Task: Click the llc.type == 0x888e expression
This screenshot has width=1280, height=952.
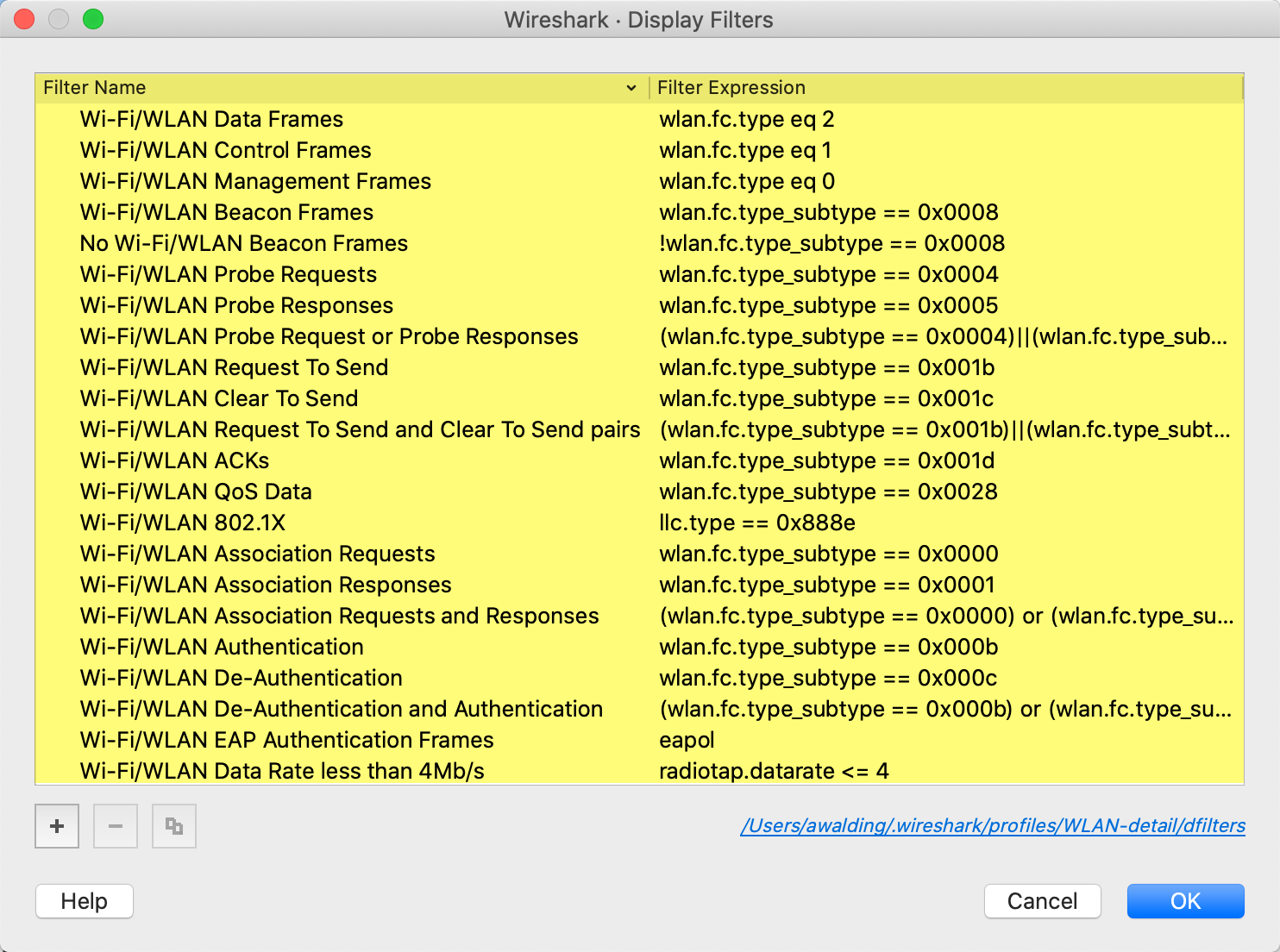Action: (756, 523)
